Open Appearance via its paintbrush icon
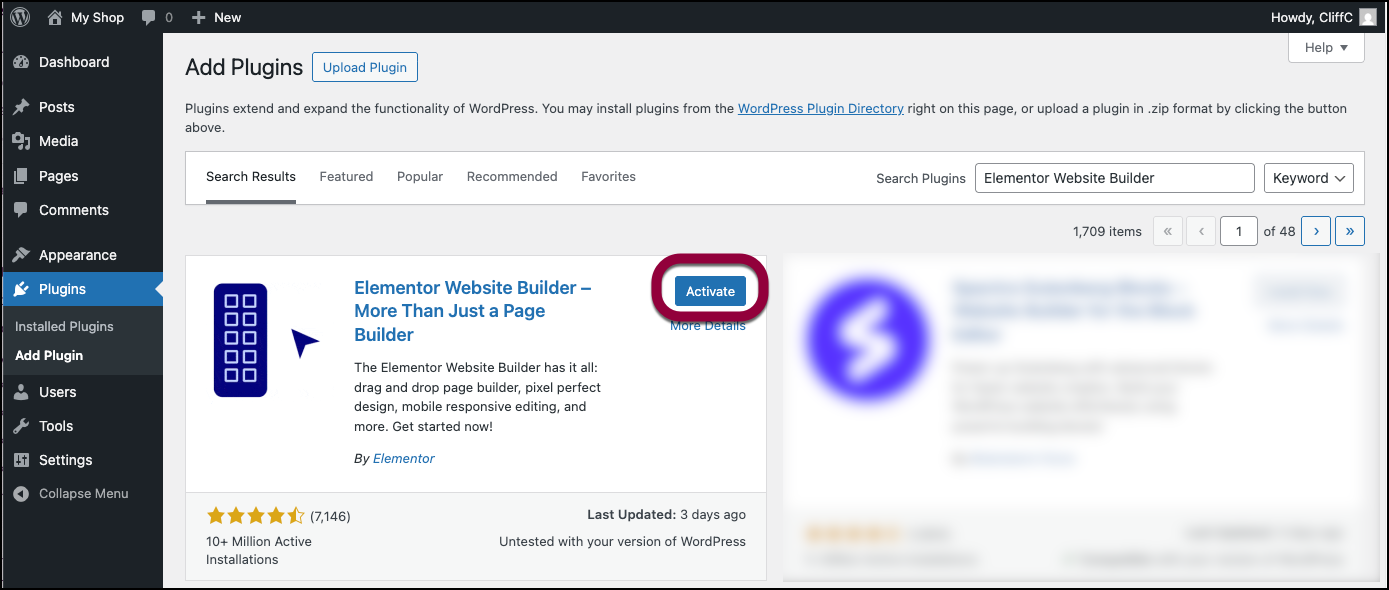The width and height of the screenshot is (1389, 590). 21,255
